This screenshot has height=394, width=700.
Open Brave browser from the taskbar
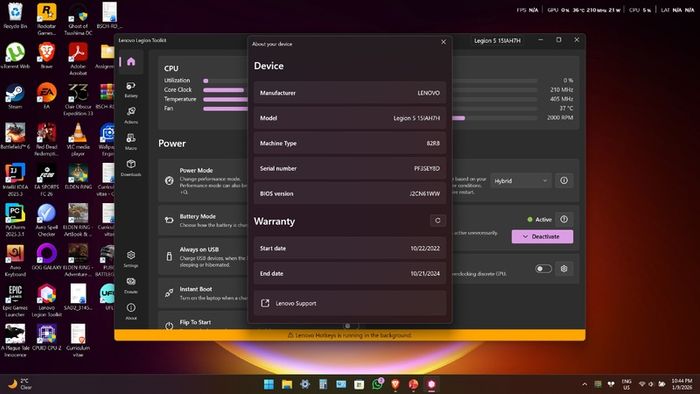[x=396, y=384]
